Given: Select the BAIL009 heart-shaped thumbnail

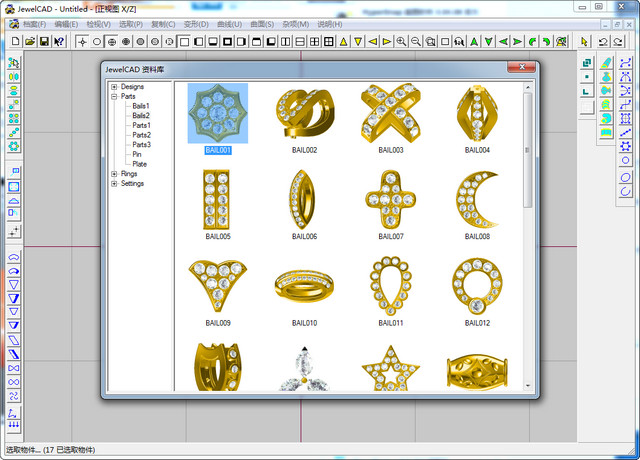Looking at the screenshot, I should (218, 286).
